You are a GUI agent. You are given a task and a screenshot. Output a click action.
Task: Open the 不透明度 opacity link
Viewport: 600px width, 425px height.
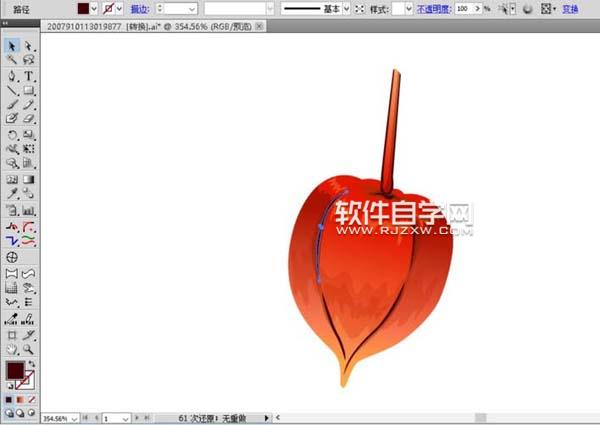[434, 9]
